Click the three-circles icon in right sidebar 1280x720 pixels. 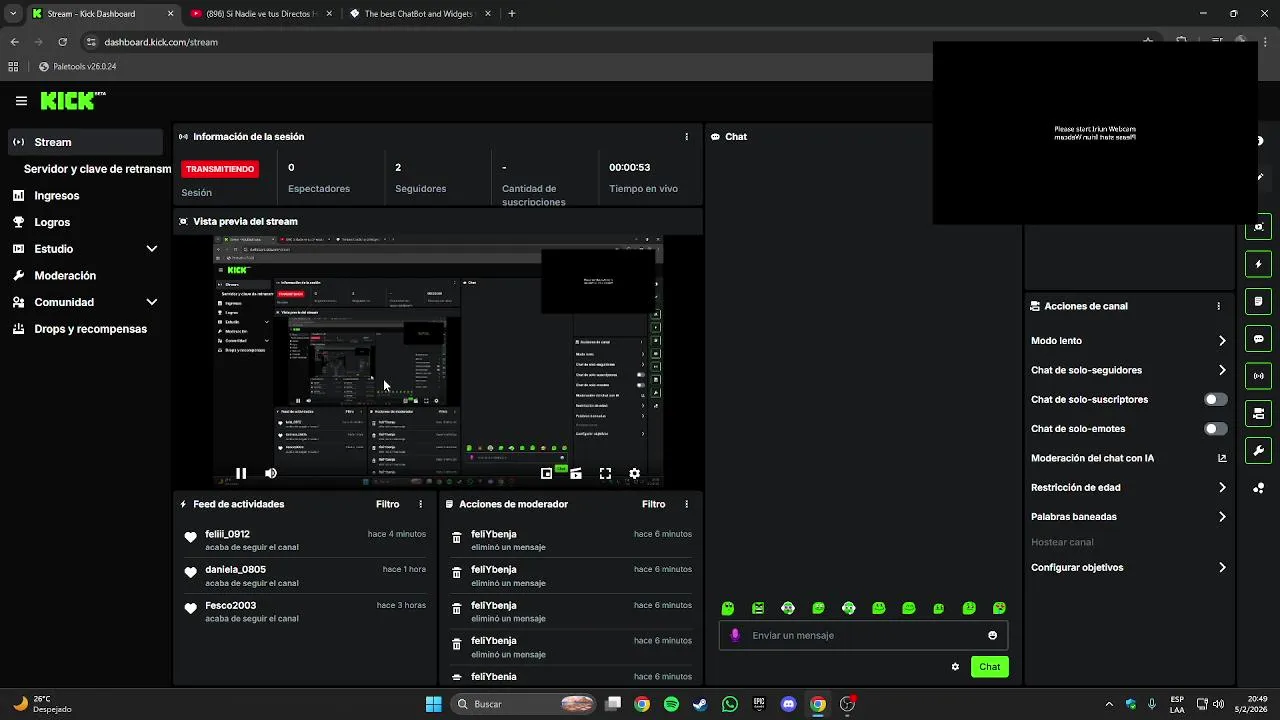pyautogui.click(x=1258, y=488)
